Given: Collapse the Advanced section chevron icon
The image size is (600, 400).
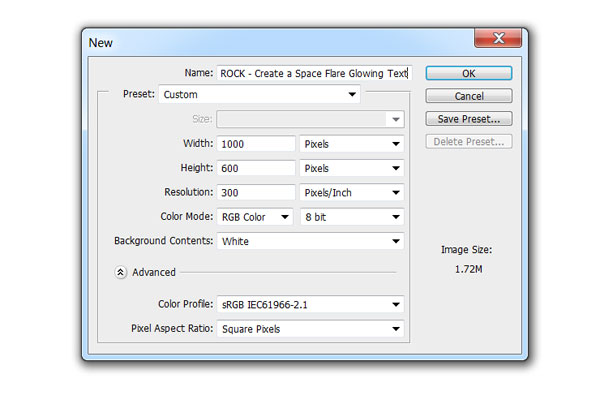Looking at the screenshot, I should (x=120, y=272).
